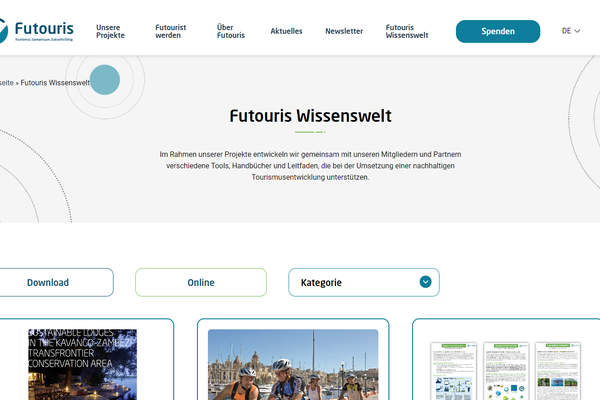Open the Futourist werden menu item
This screenshot has height=400, width=600.
pos(171,31)
